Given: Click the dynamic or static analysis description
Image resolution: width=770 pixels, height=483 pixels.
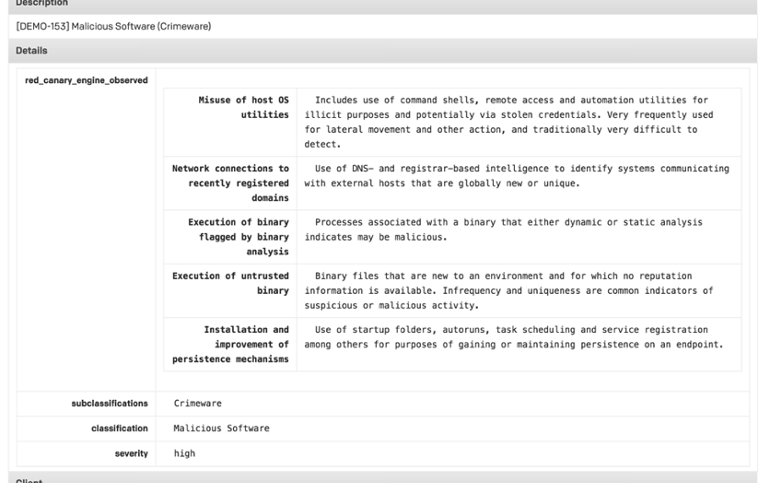Looking at the screenshot, I should (x=507, y=229).
